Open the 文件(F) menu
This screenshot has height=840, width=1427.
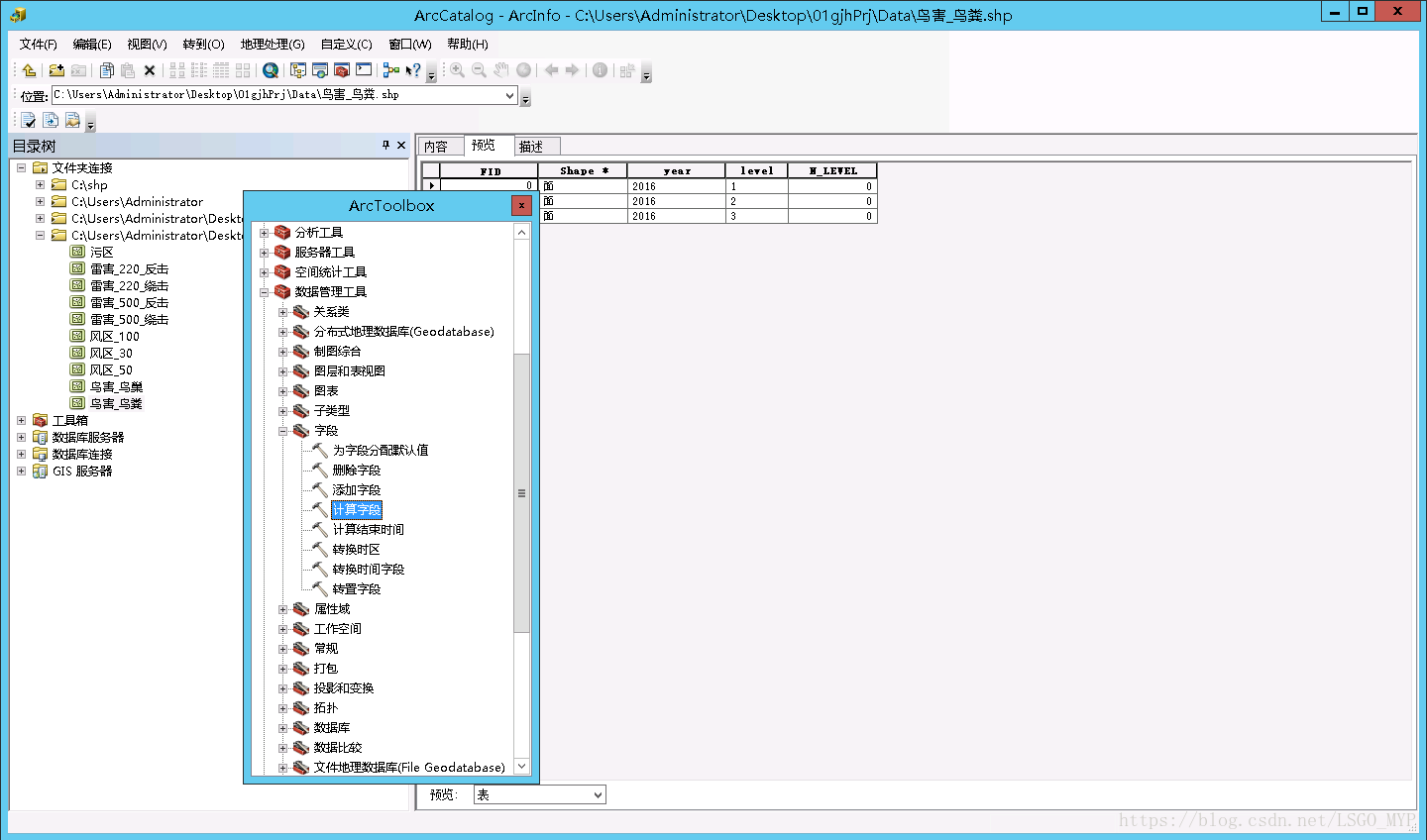38,44
